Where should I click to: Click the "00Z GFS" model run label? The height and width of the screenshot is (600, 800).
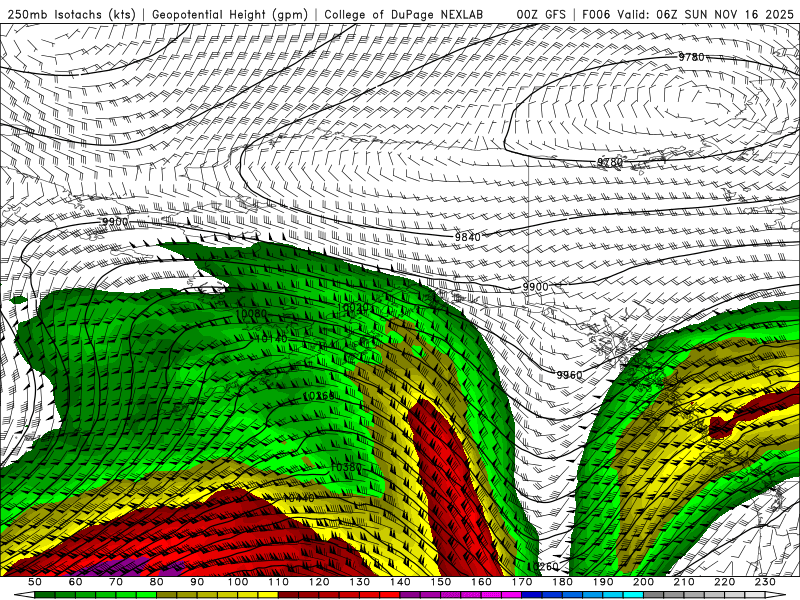pyautogui.click(x=541, y=14)
